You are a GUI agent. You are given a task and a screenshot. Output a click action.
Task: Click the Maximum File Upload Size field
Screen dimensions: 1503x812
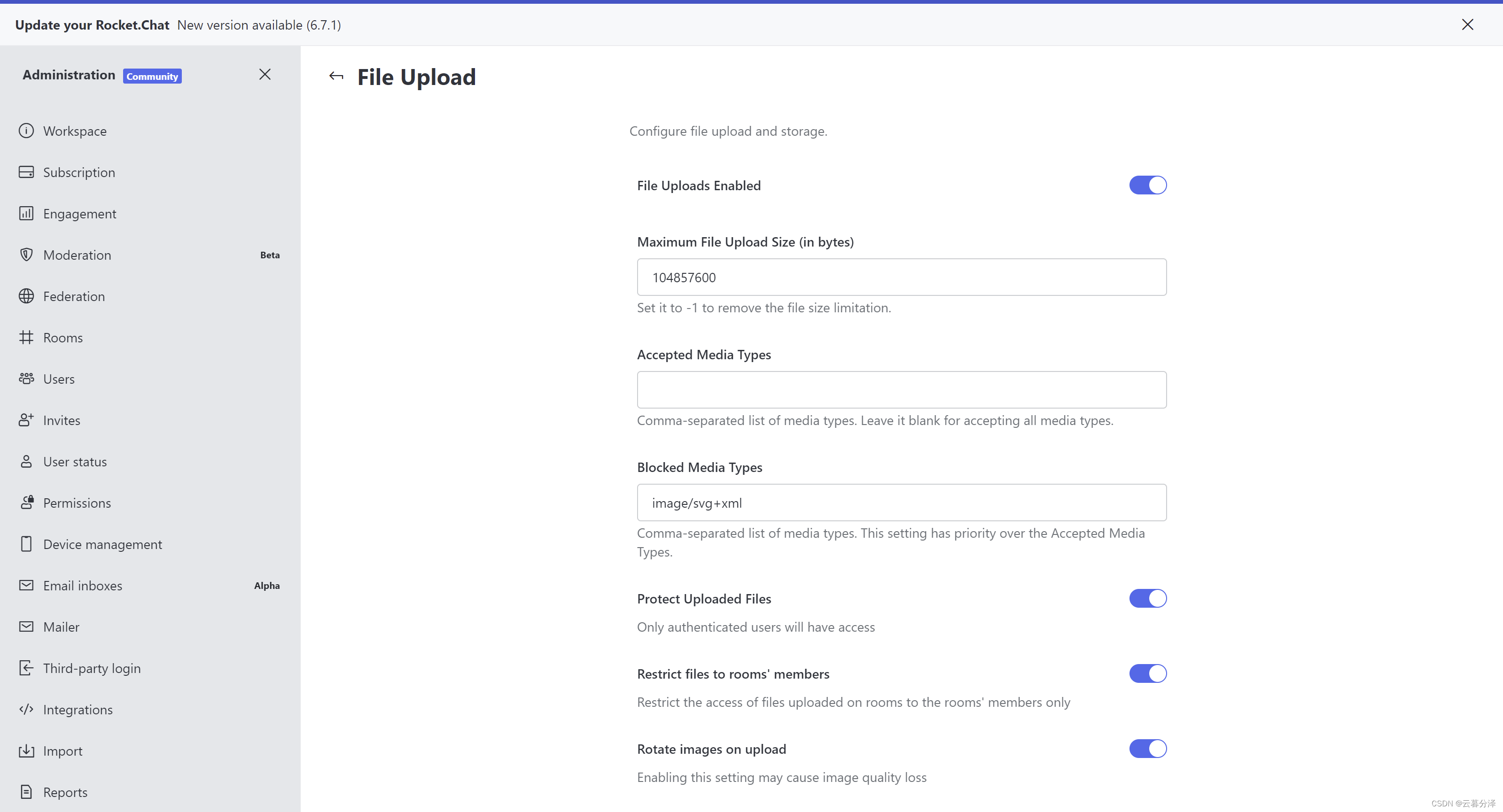click(901, 278)
